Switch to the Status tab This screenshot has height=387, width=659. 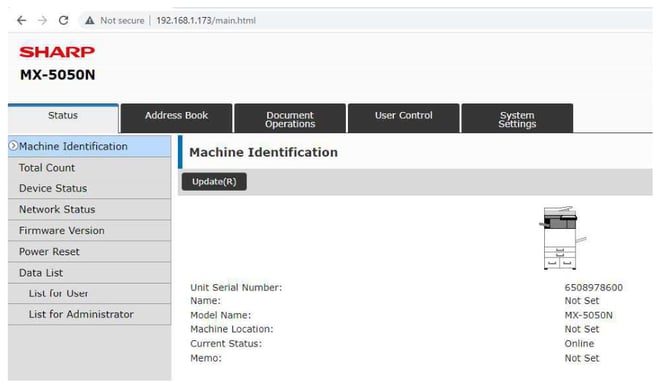[63, 118]
